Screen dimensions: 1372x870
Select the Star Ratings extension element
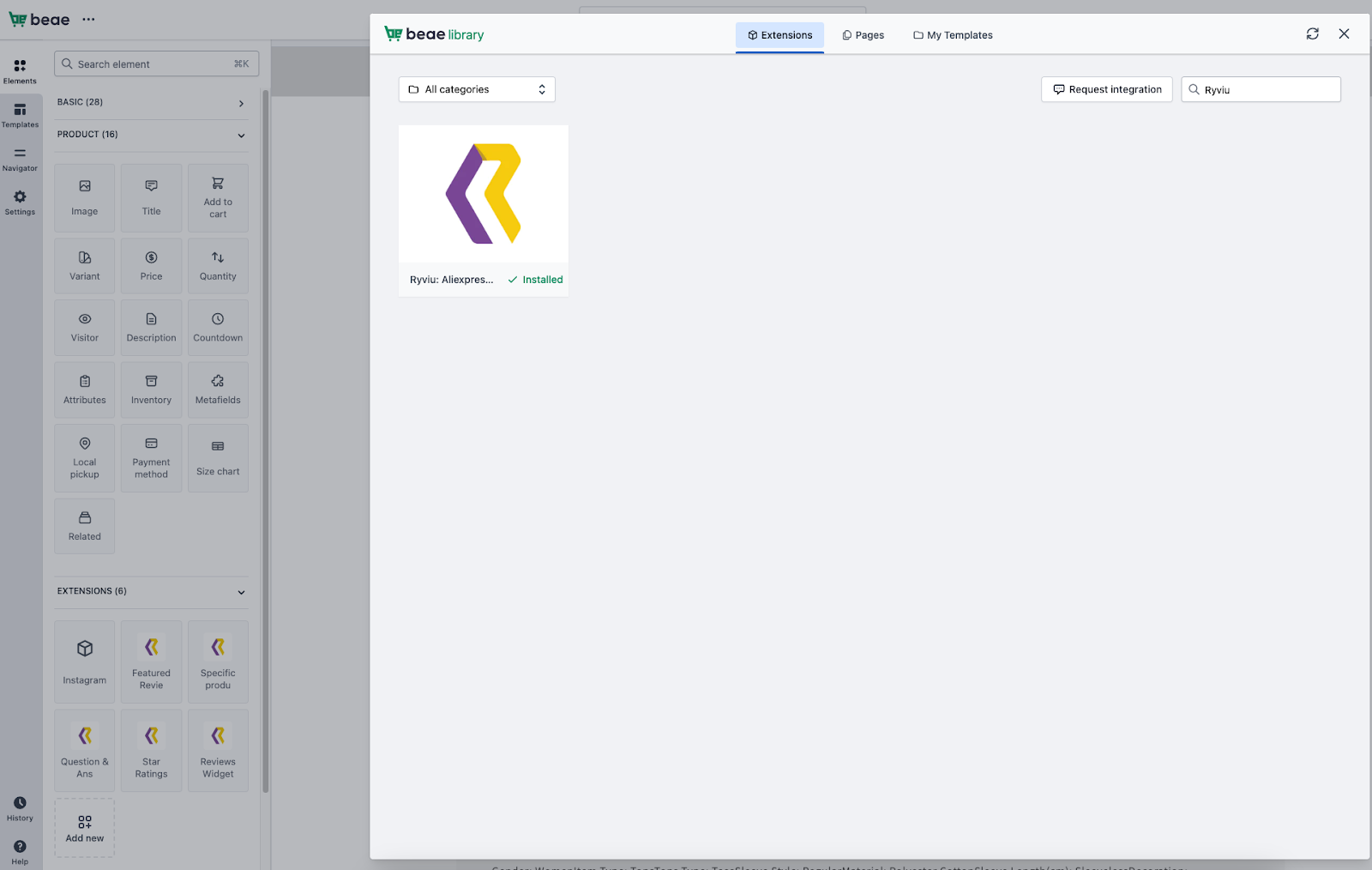(152, 751)
